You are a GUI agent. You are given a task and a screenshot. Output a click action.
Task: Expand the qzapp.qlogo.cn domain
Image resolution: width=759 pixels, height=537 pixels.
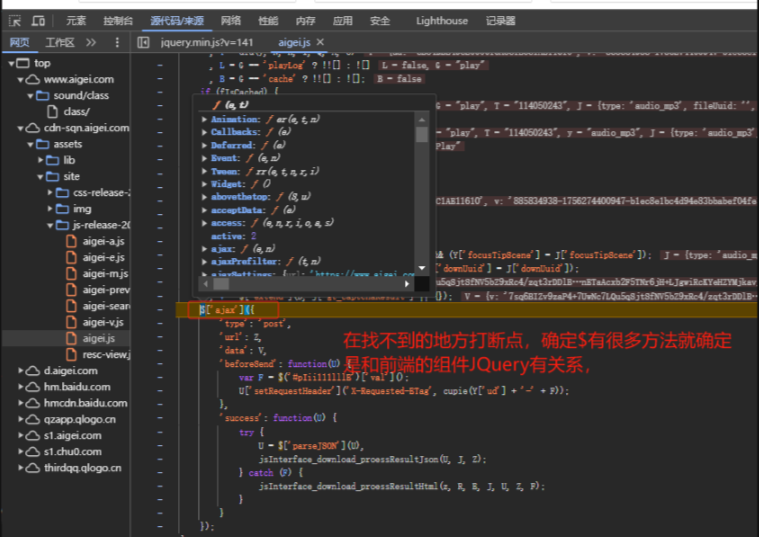pos(20,419)
